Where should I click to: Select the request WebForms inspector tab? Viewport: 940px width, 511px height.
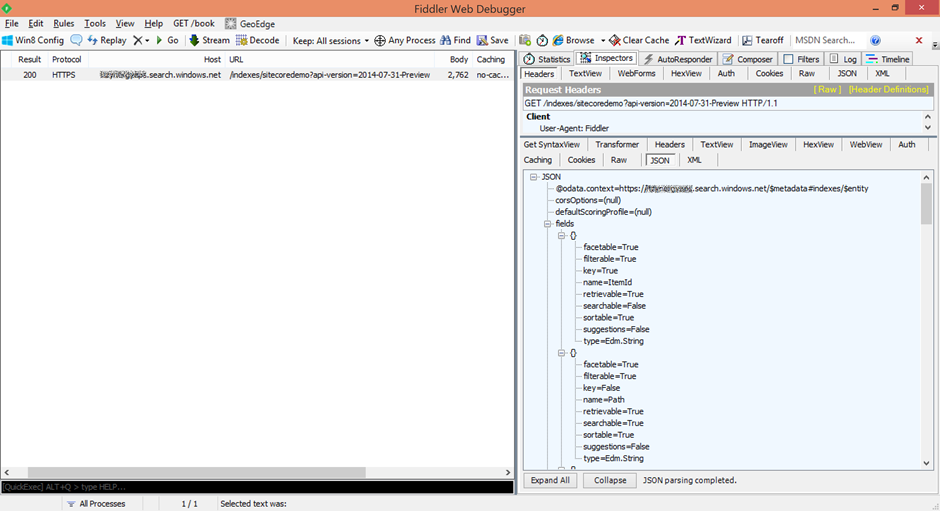tap(636, 73)
